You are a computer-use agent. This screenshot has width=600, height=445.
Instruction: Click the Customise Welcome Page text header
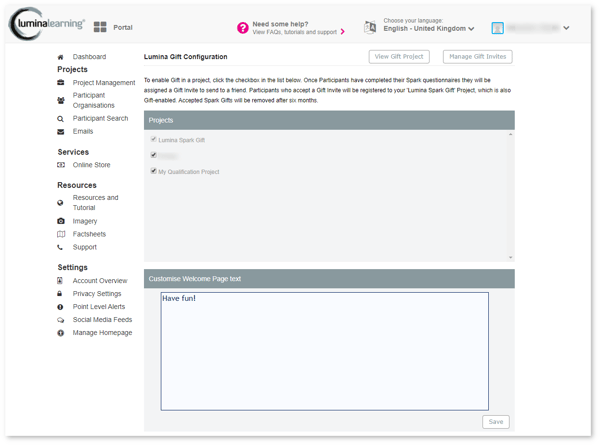pos(329,279)
